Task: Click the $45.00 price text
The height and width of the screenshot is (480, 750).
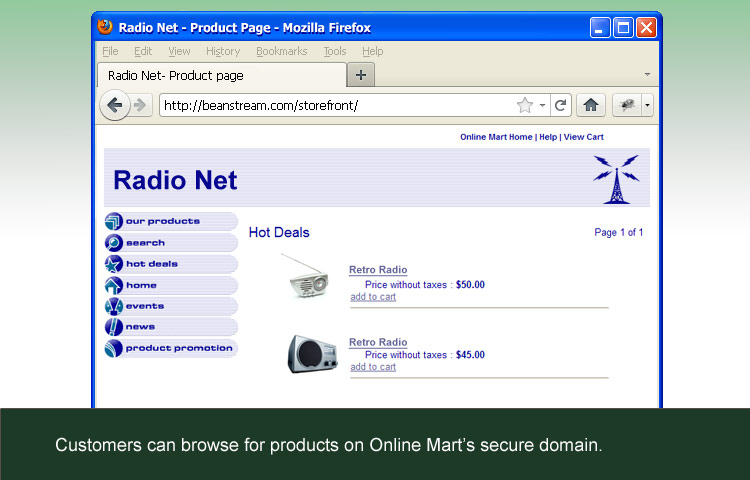Action: 470,355
